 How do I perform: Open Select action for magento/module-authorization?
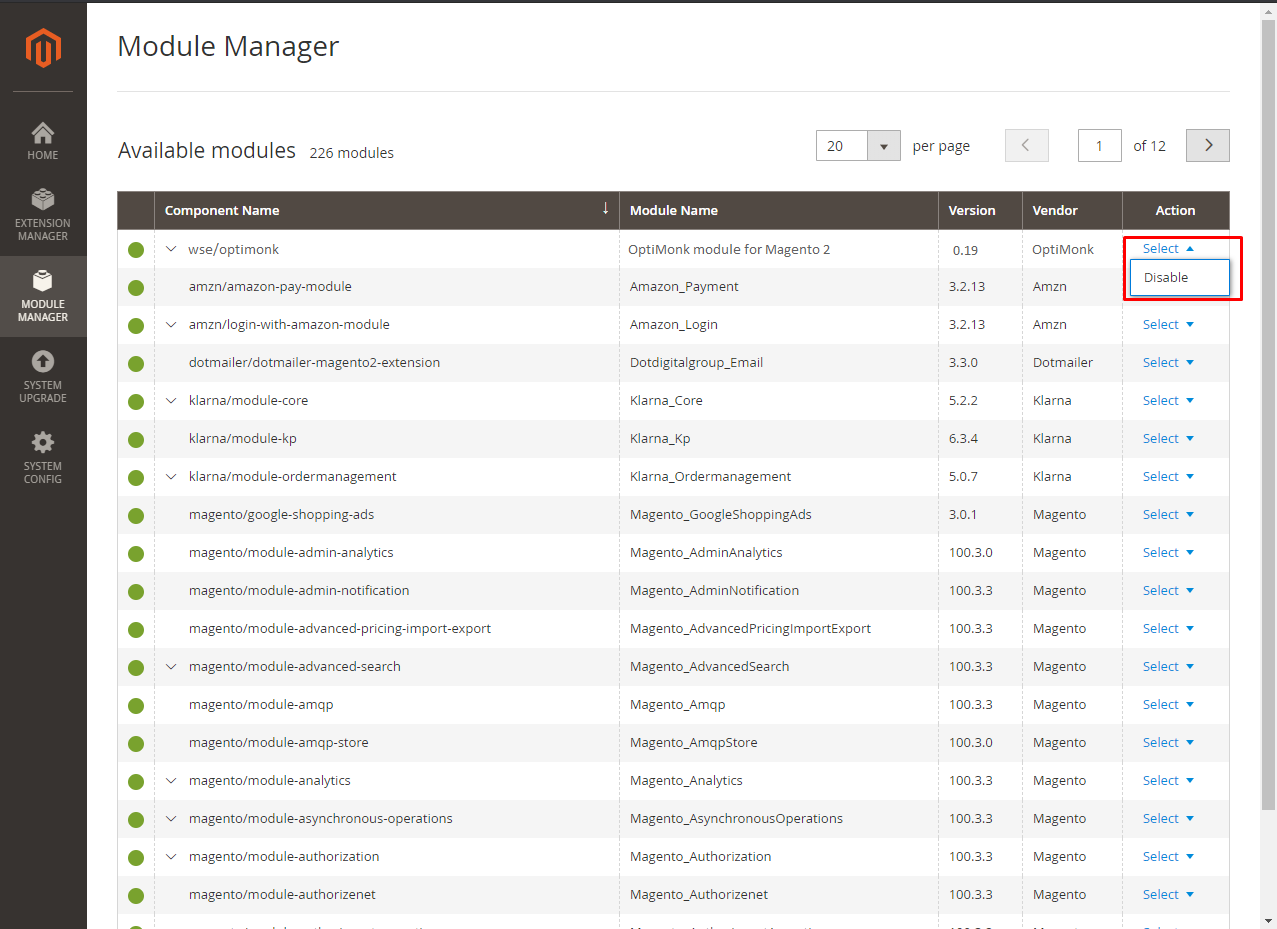coord(1168,856)
